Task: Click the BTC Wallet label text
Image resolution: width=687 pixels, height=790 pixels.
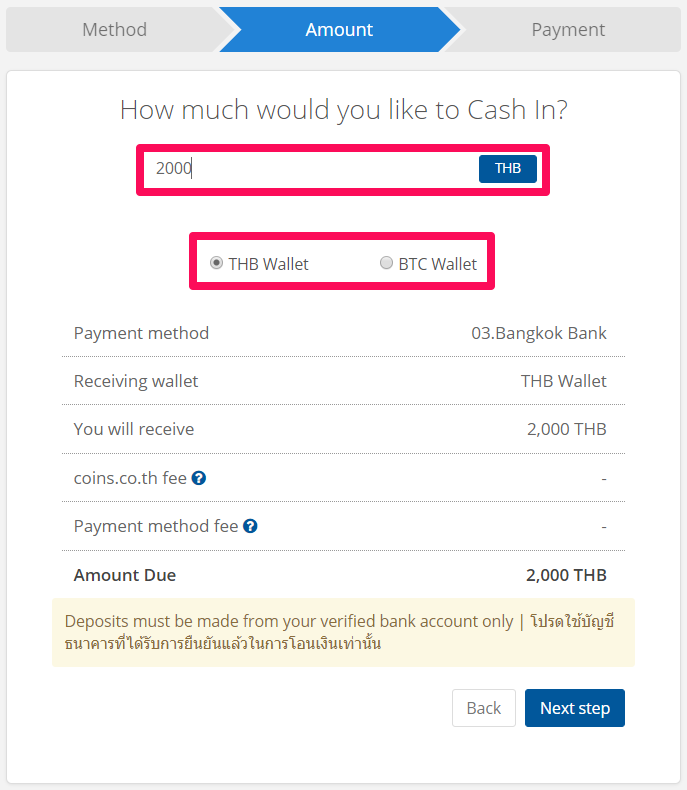Action: (x=438, y=264)
